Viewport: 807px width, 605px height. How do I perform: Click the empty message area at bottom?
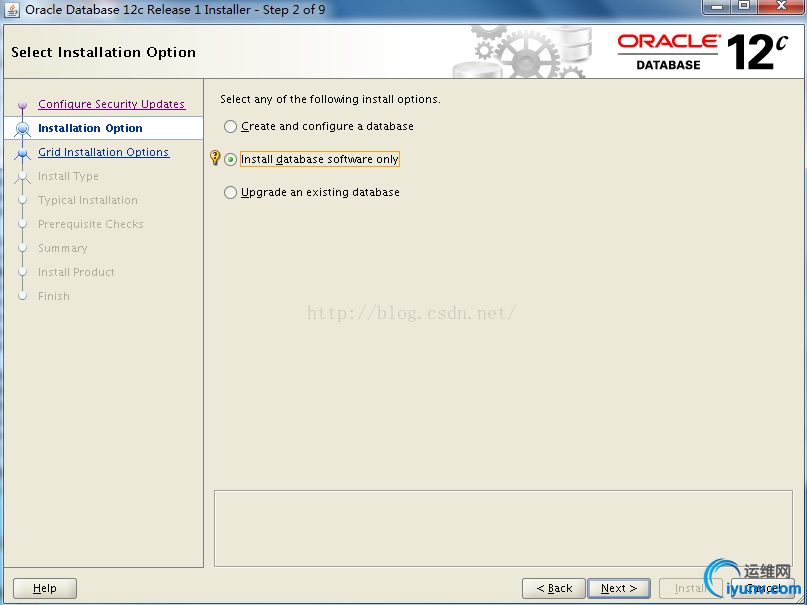tap(503, 528)
